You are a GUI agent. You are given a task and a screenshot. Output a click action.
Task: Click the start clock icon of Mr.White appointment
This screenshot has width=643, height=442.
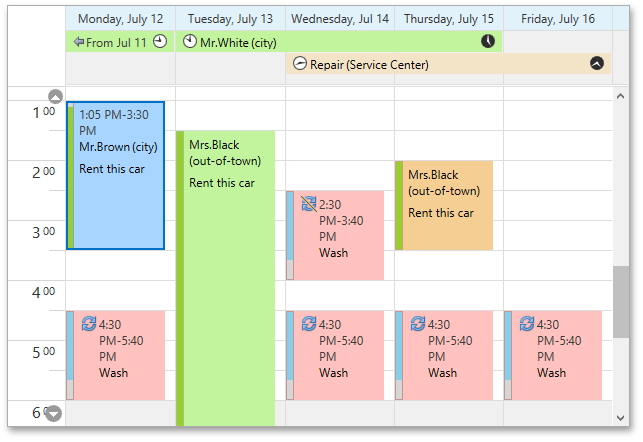coord(189,41)
